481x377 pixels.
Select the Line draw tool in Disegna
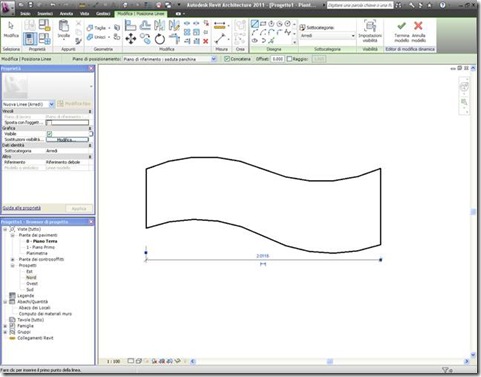click(x=255, y=24)
